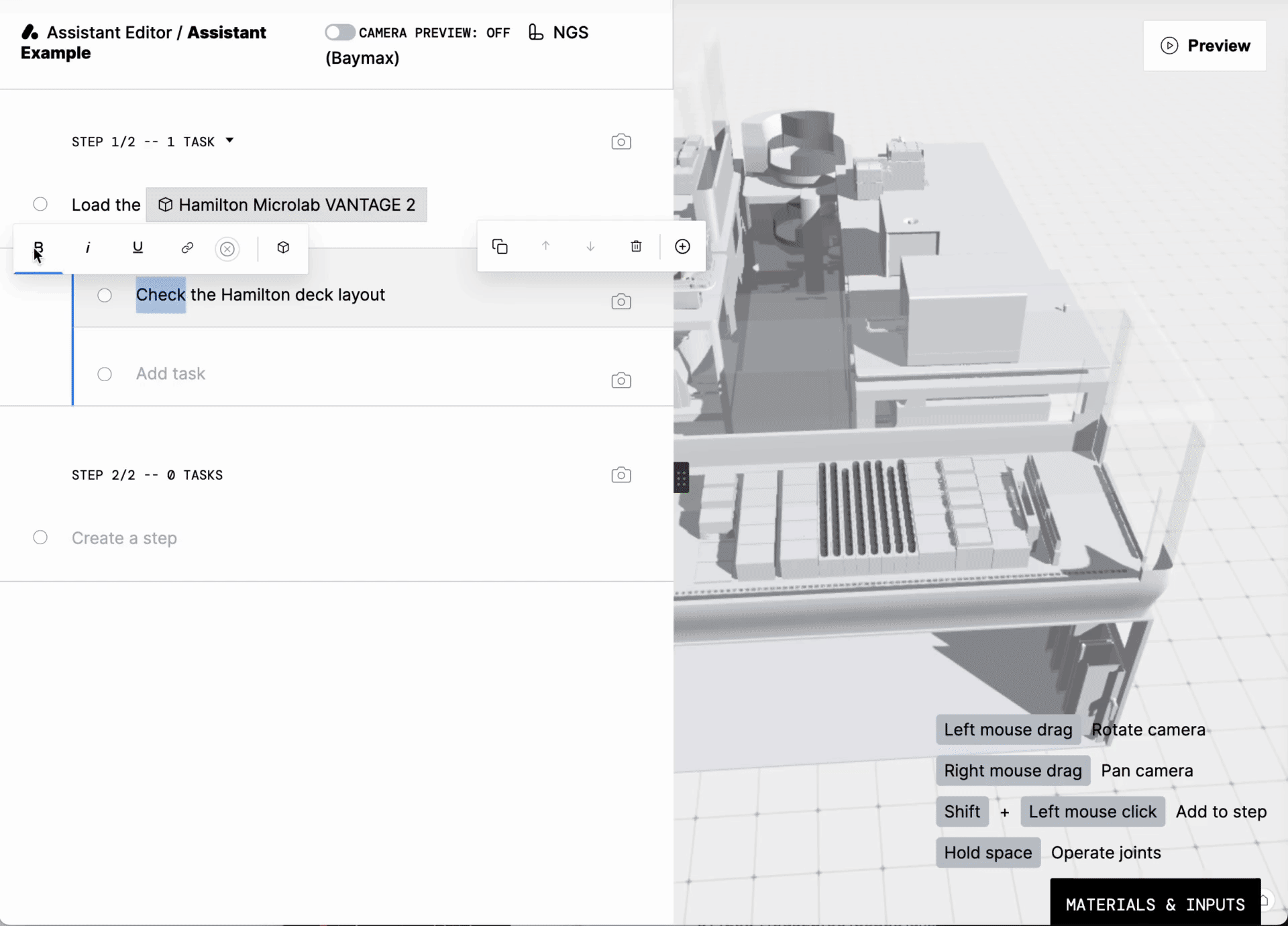Image resolution: width=1288 pixels, height=926 pixels.
Task: Click the MATERIALS & INPUTS button
Action: pyautogui.click(x=1155, y=904)
